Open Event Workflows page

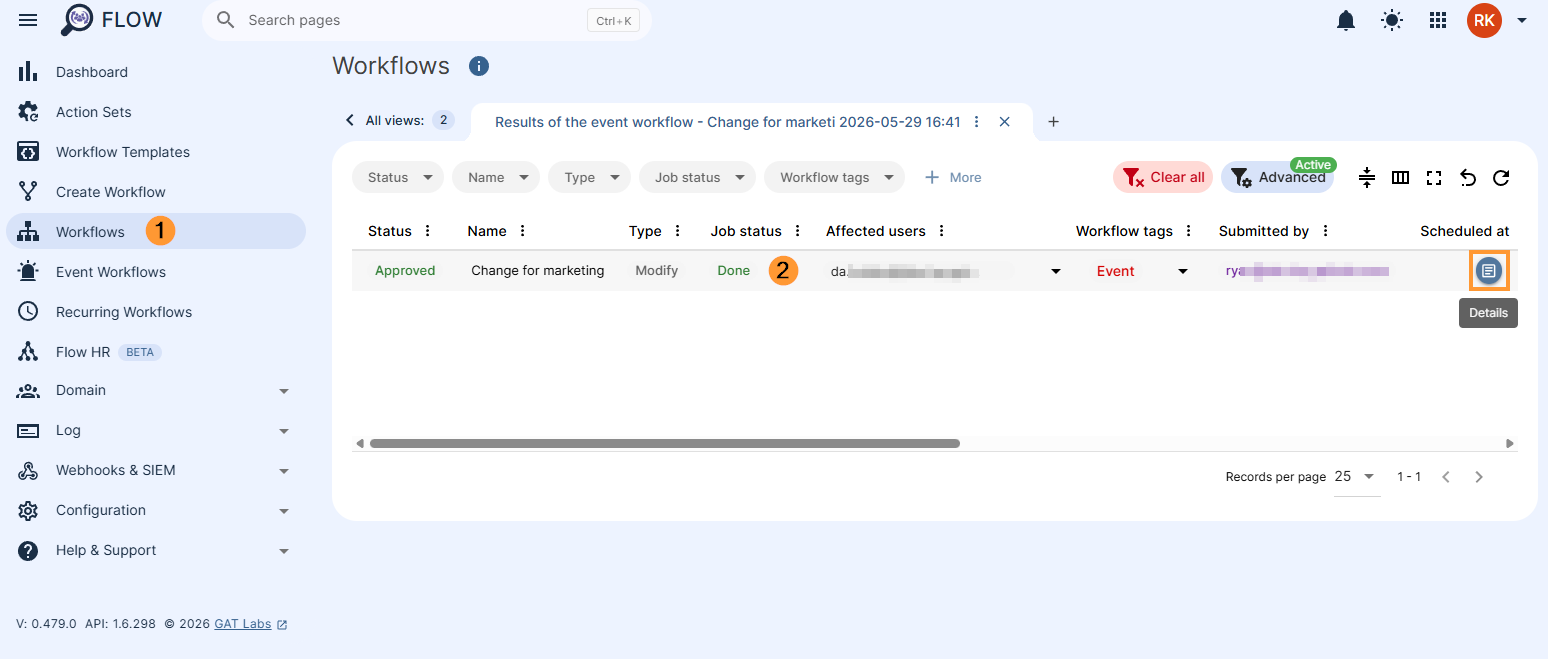pos(155,272)
